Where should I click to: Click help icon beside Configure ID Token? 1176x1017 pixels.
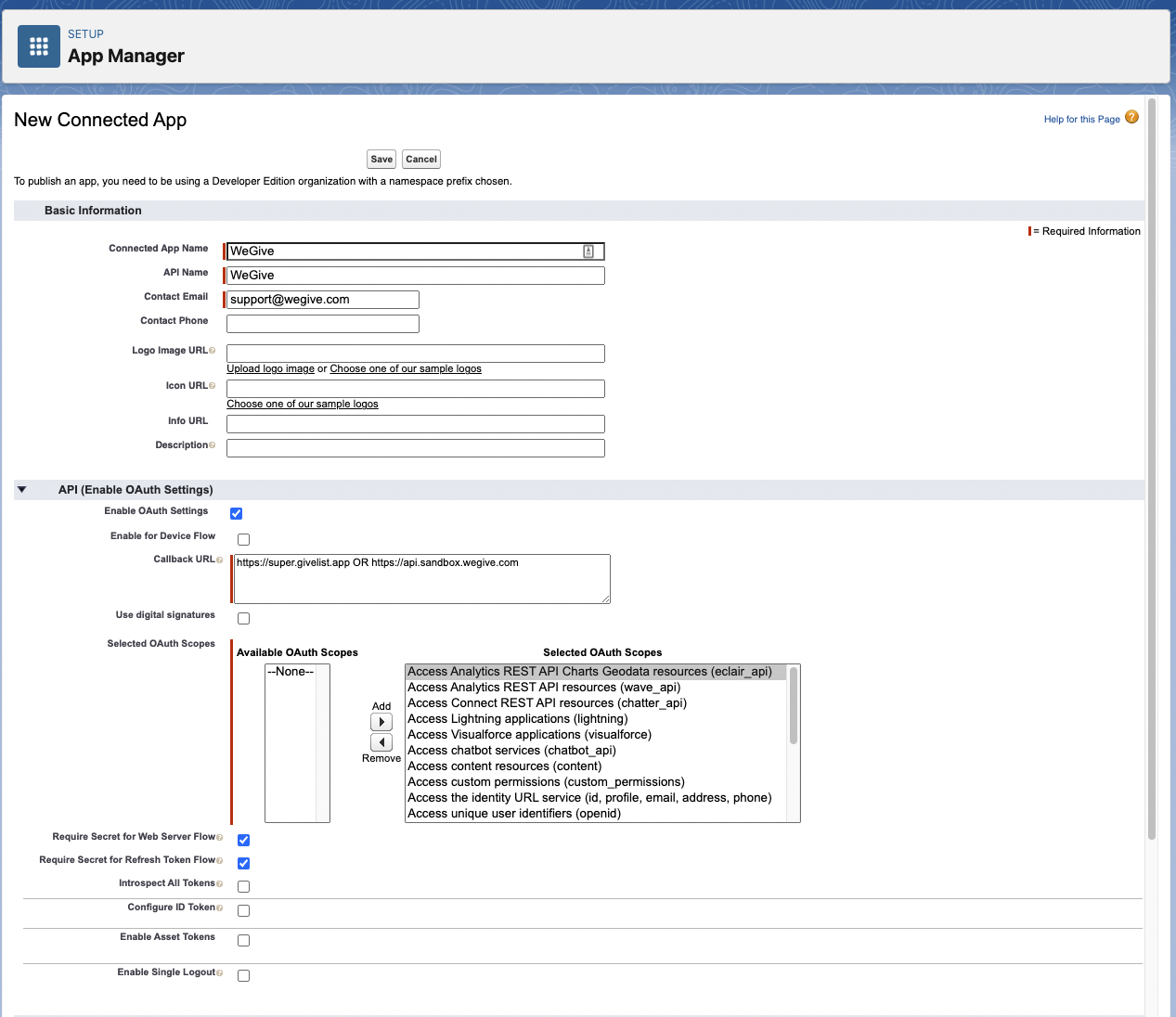click(x=220, y=908)
